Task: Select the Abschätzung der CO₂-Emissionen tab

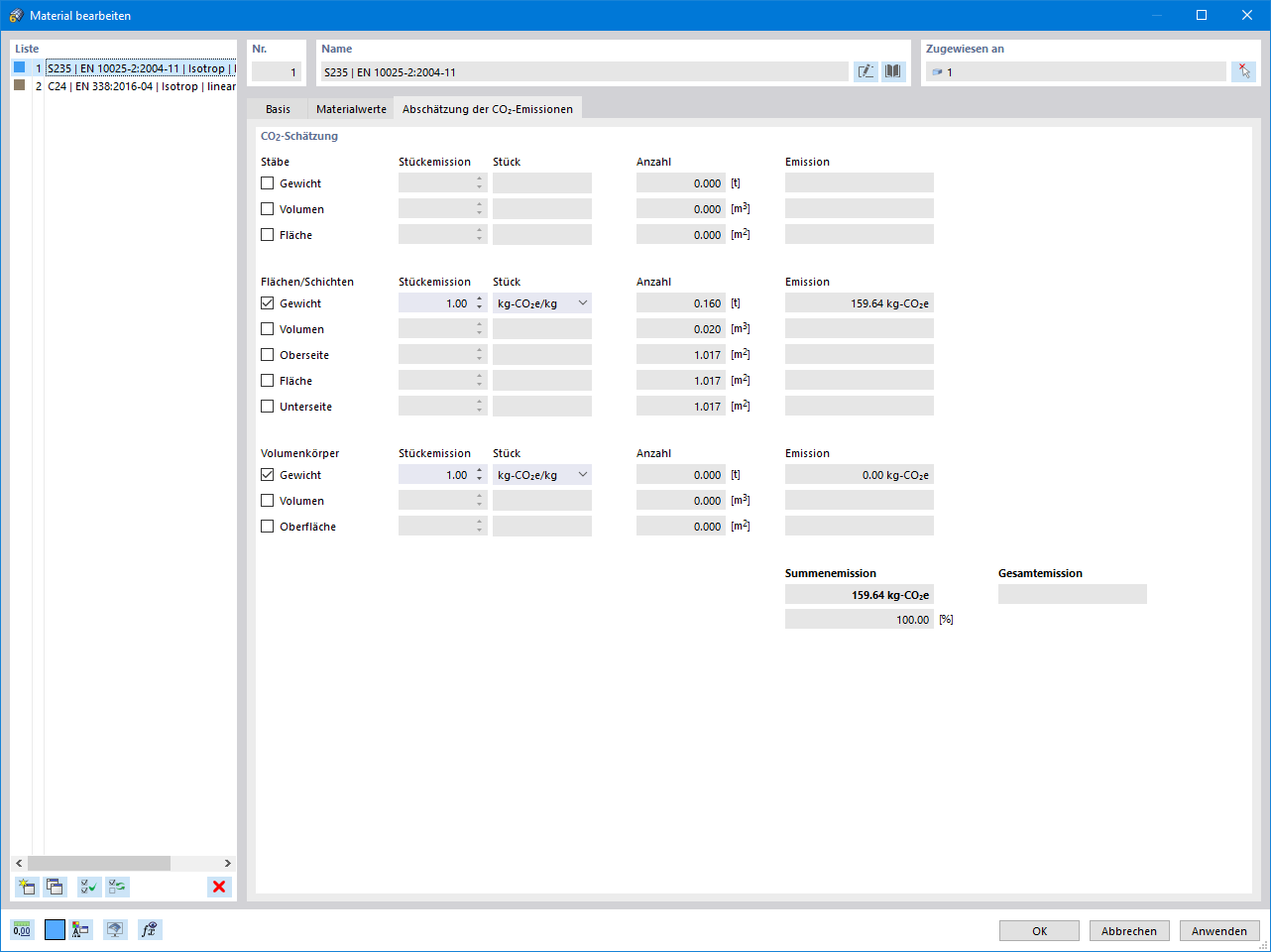Action: 488,109
